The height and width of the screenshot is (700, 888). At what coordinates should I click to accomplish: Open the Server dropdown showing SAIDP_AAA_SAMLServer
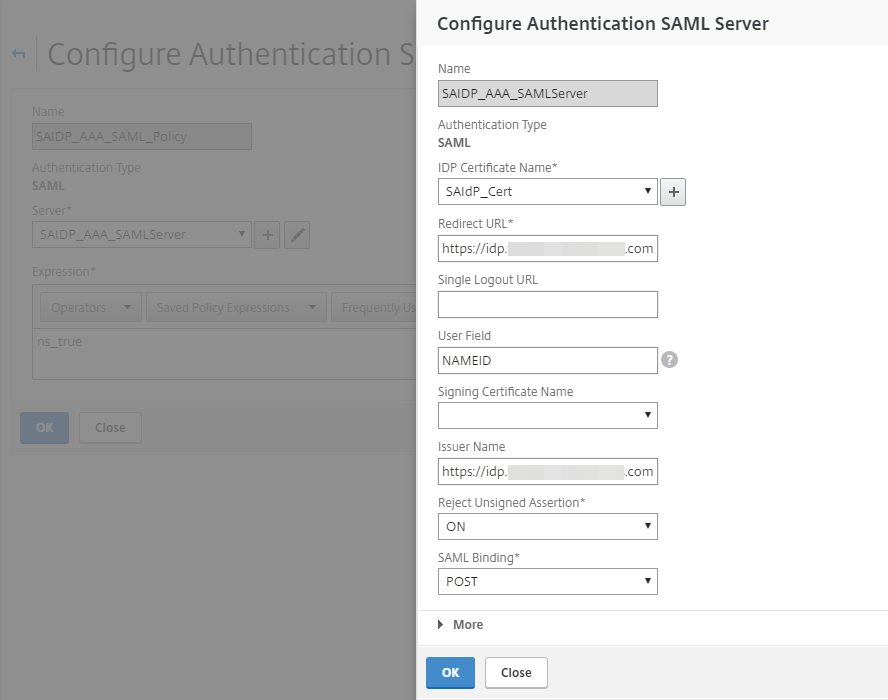pos(141,235)
